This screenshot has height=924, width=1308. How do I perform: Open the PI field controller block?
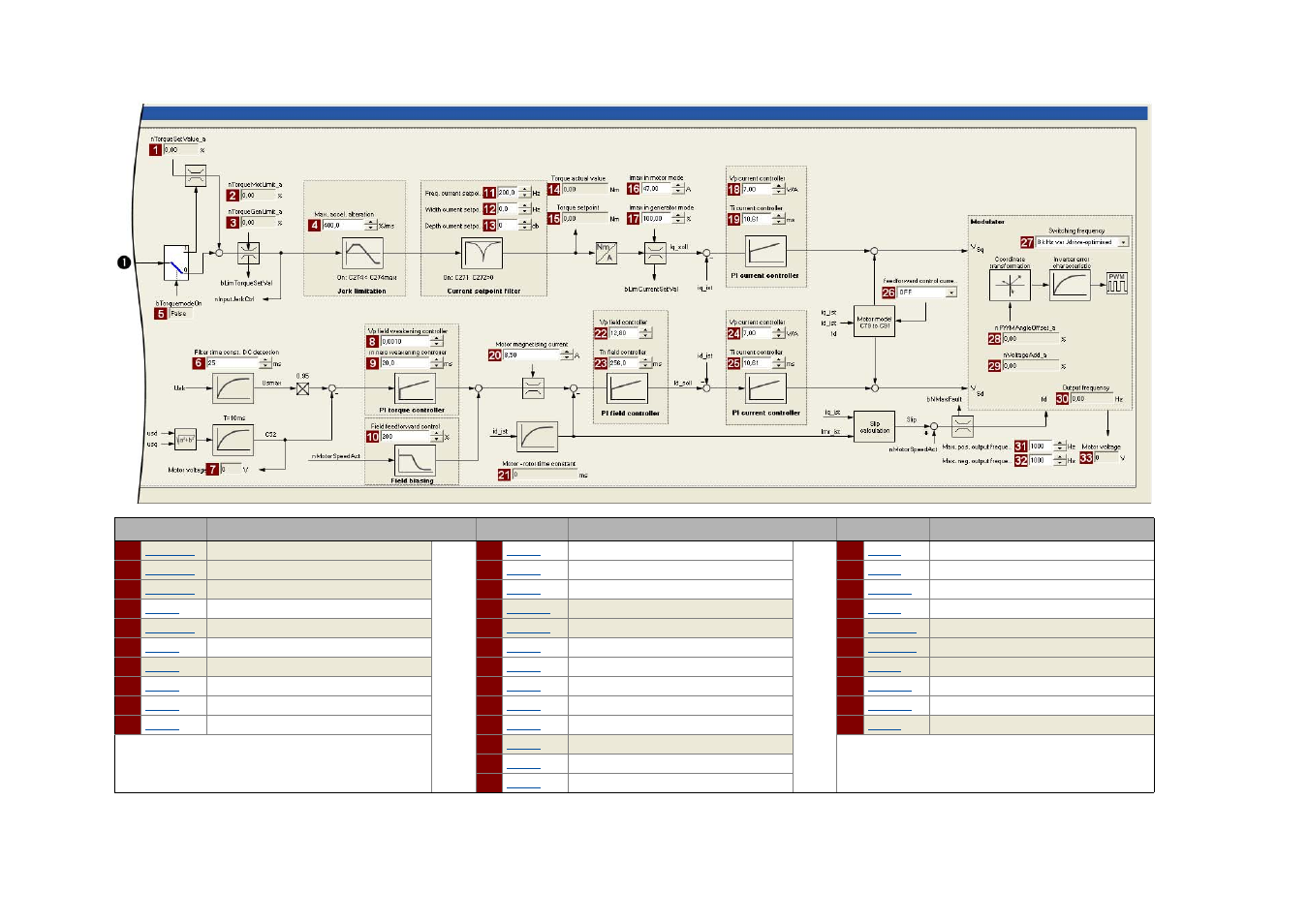click(x=627, y=388)
